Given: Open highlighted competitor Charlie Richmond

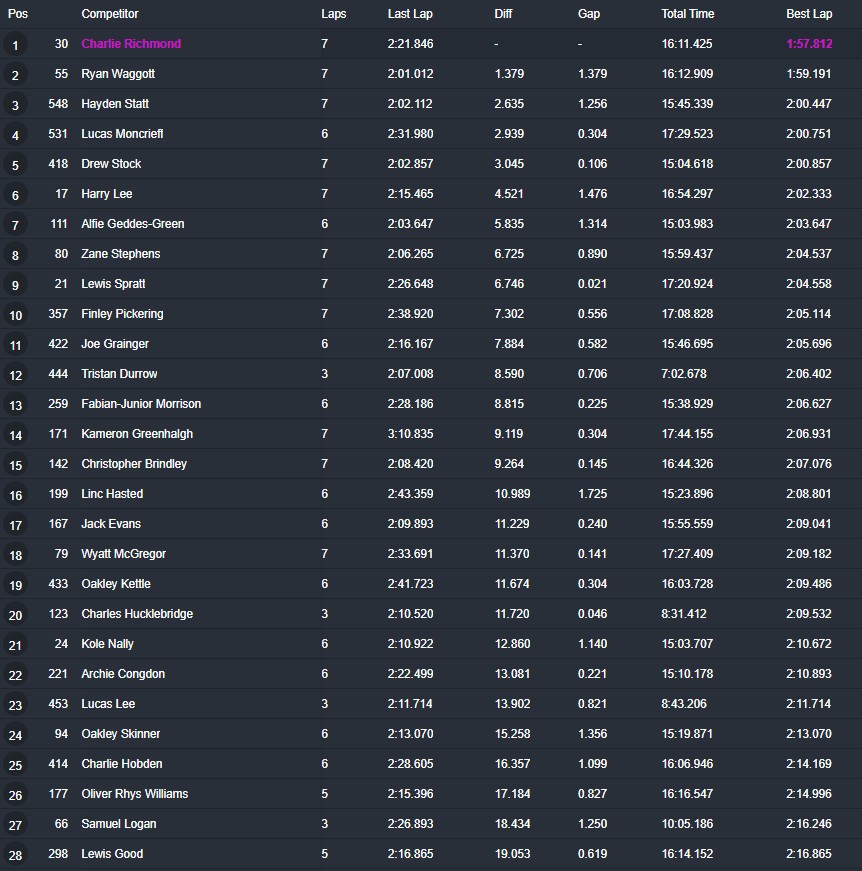Looking at the screenshot, I should 131,44.
